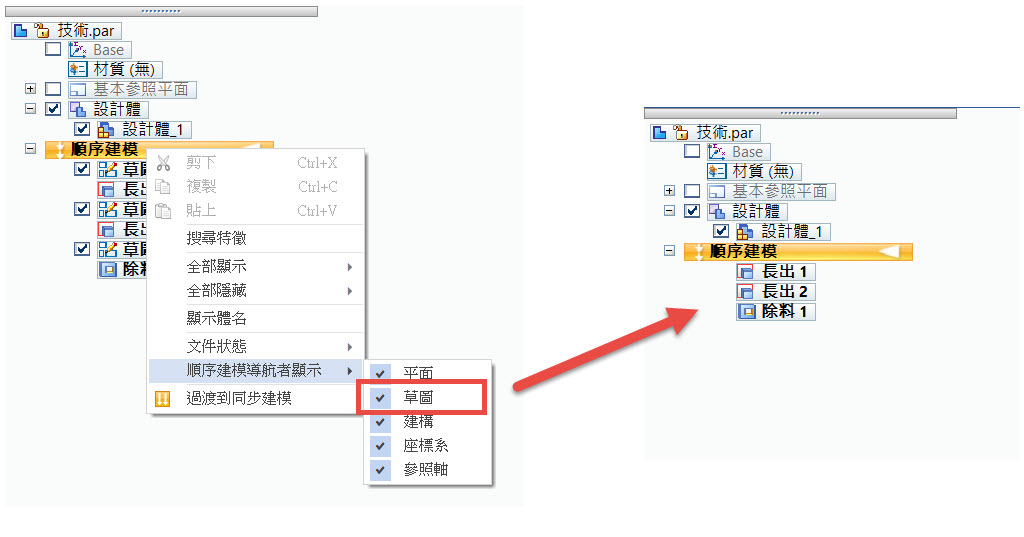Click 設計體 icon in right tree
Image resolution: width=1024 pixels, height=537 pixels.
[717, 211]
